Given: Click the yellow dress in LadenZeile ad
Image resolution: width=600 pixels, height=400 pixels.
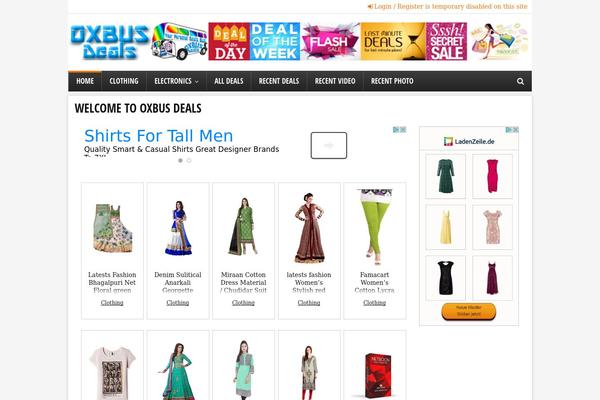Looking at the screenshot, I should [445, 227].
